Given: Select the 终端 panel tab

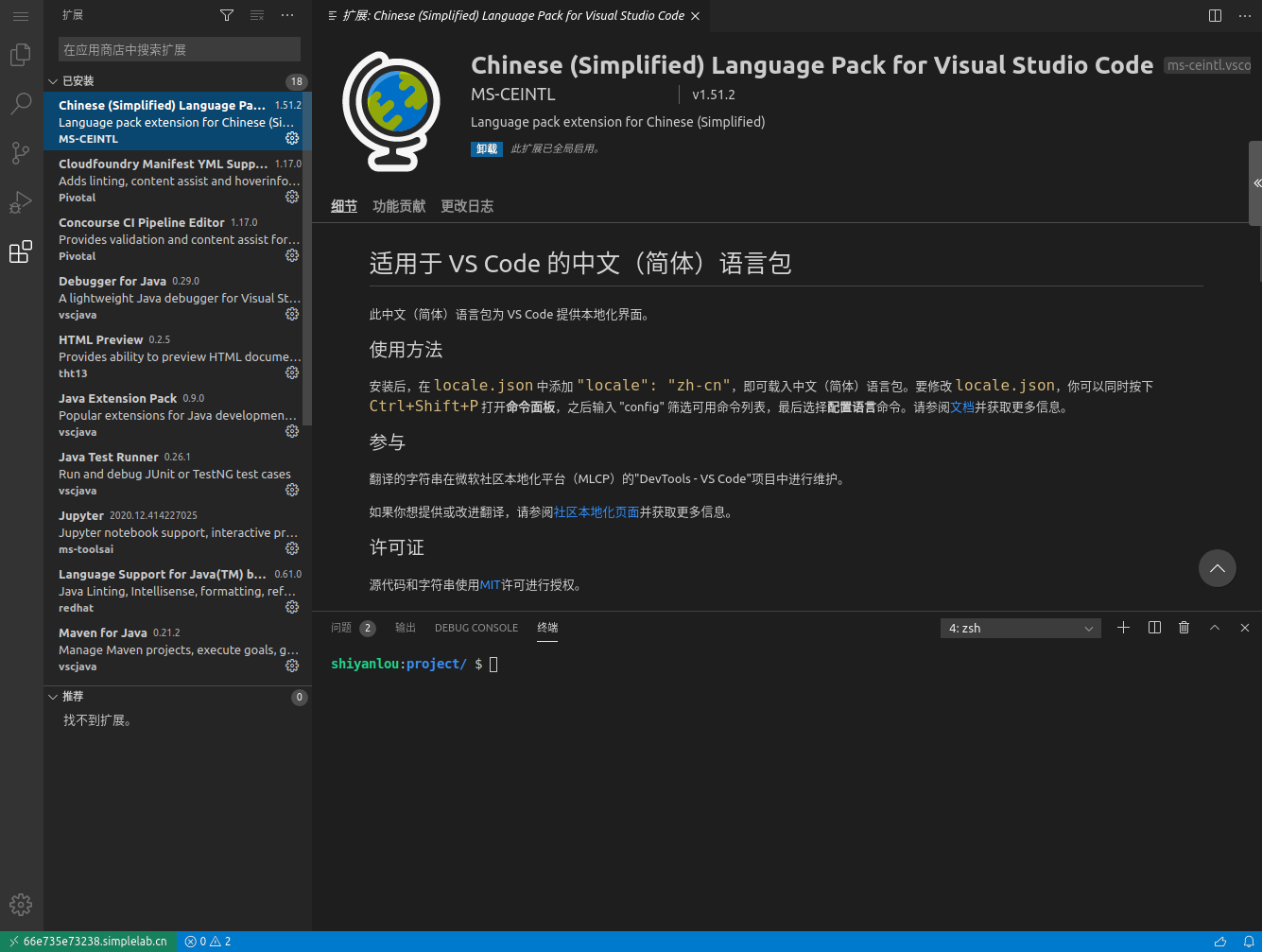Looking at the screenshot, I should pyautogui.click(x=547, y=628).
